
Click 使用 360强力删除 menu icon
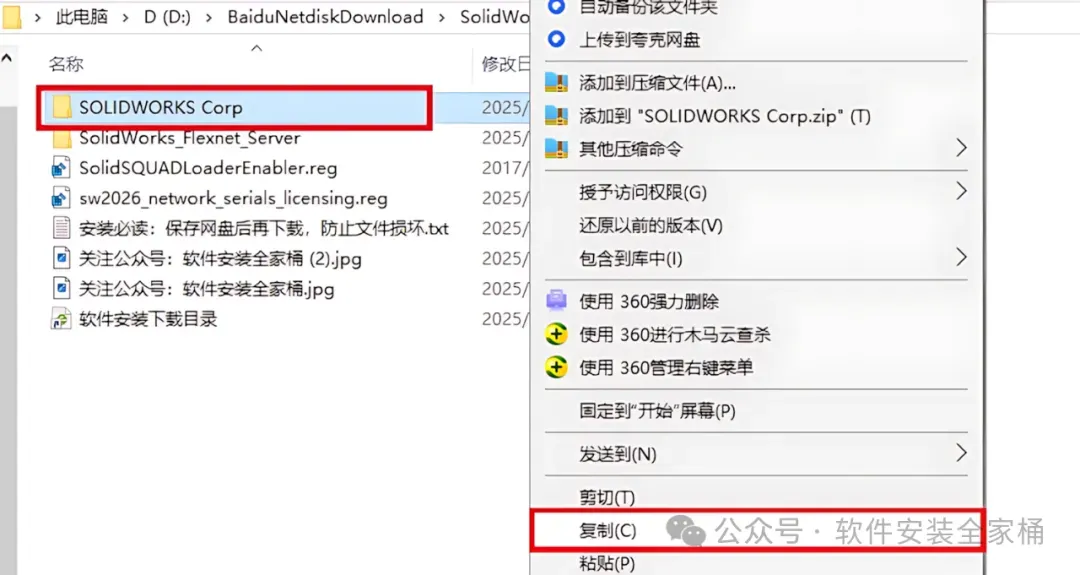tap(557, 301)
